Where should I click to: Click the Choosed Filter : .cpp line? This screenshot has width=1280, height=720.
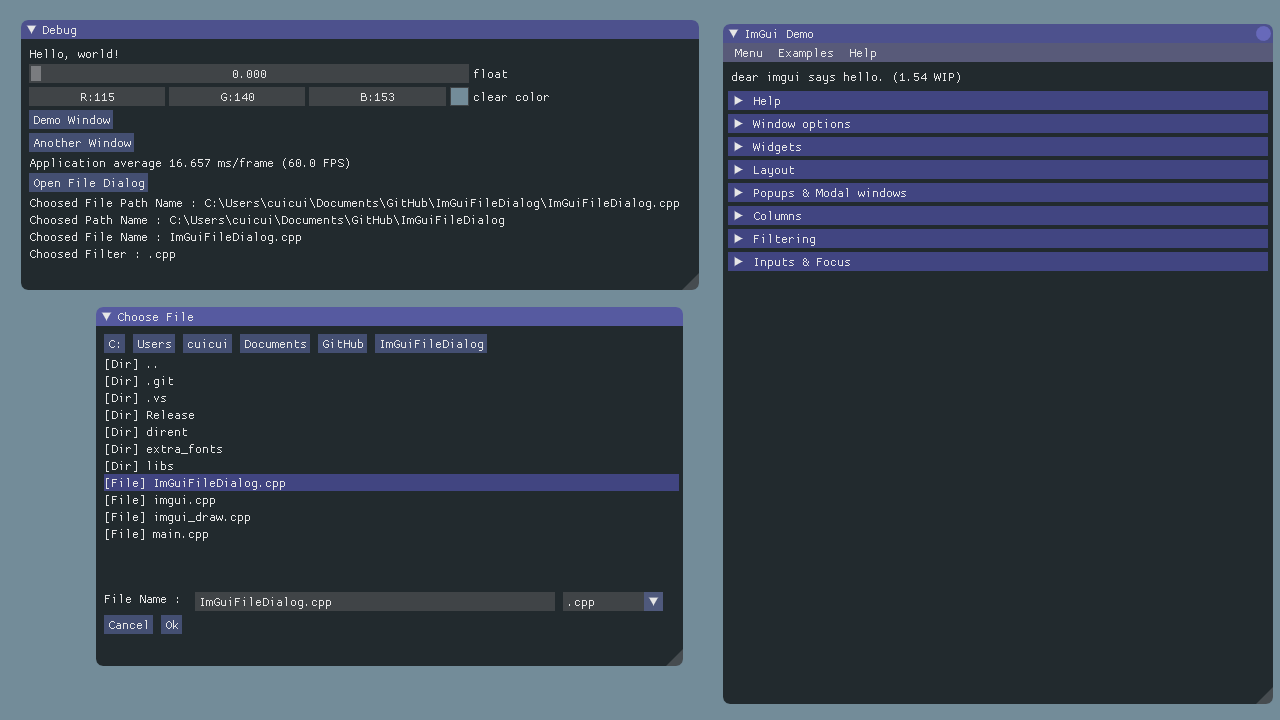(x=102, y=254)
